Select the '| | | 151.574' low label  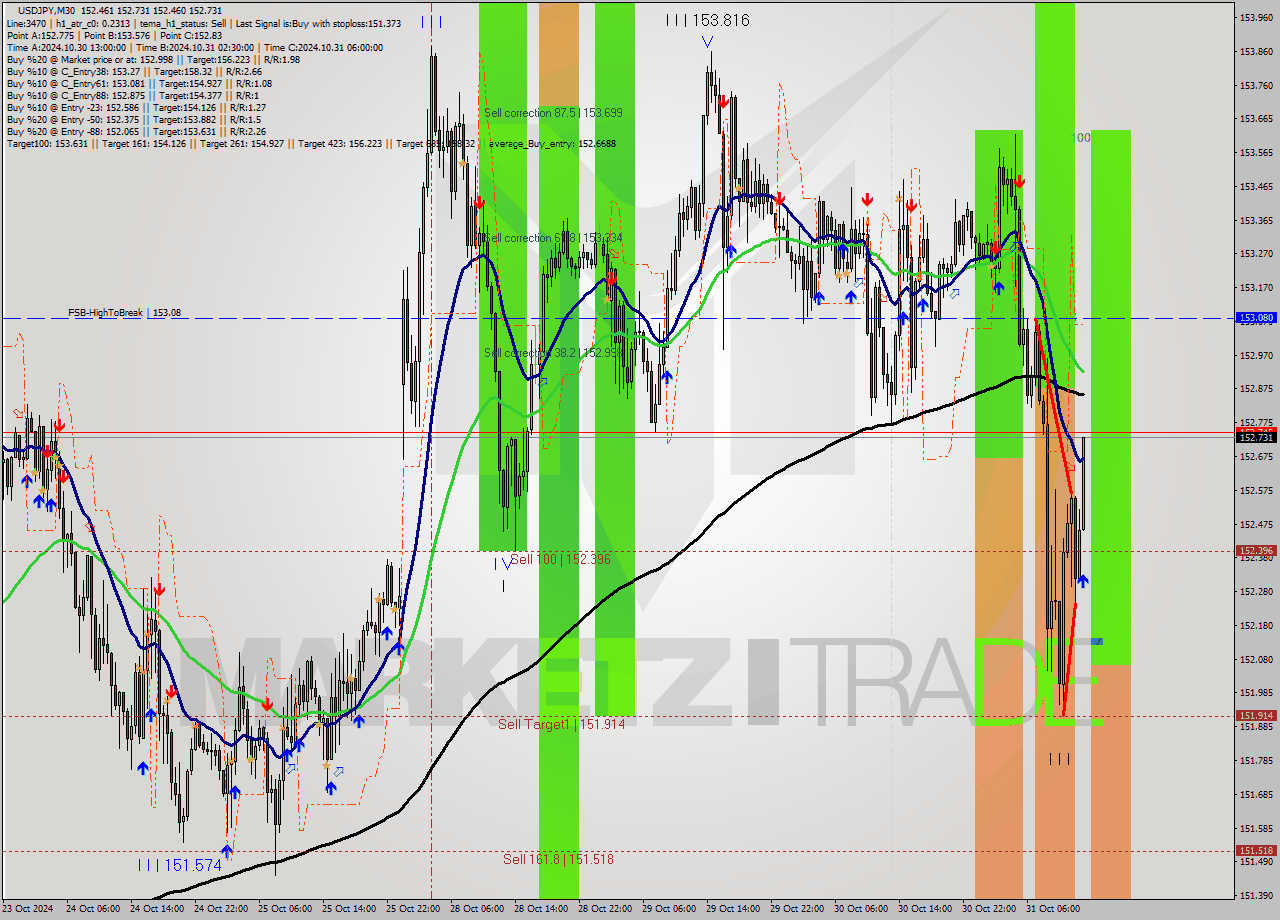click(x=180, y=866)
